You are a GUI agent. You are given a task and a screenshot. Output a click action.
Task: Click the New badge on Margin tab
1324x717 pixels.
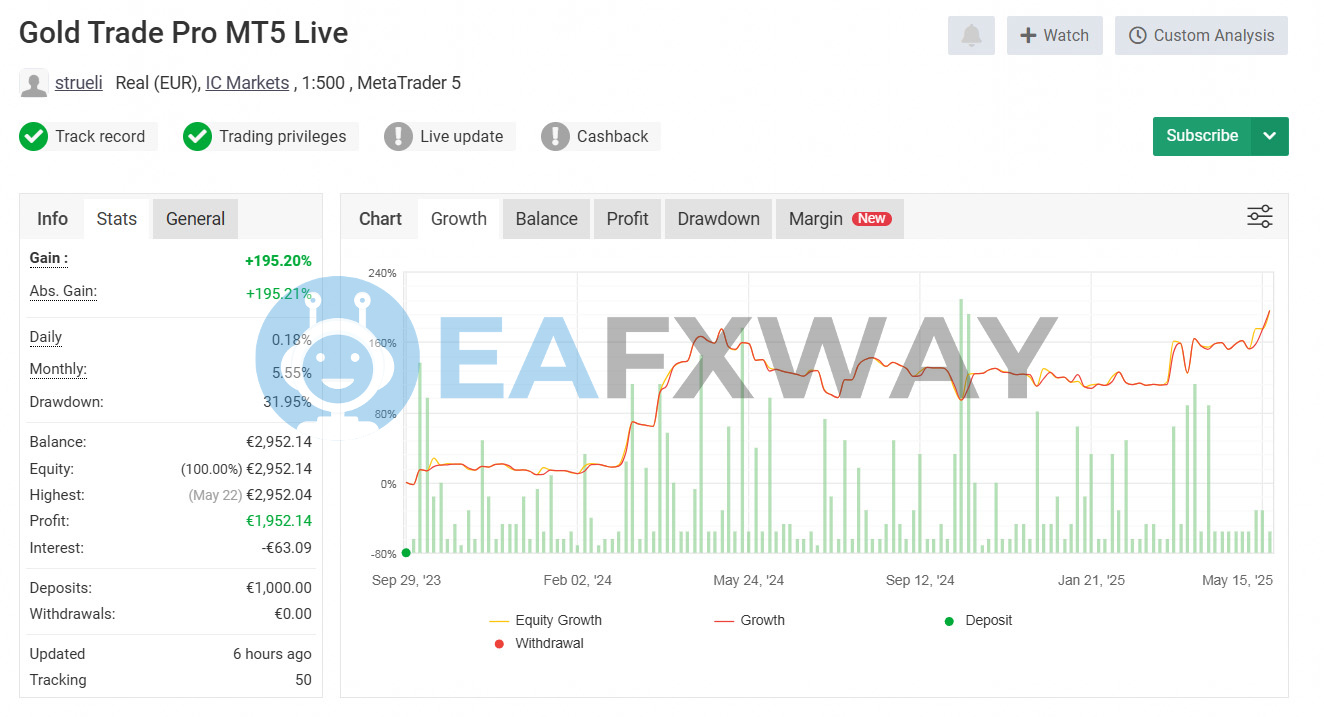pos(871,219)
